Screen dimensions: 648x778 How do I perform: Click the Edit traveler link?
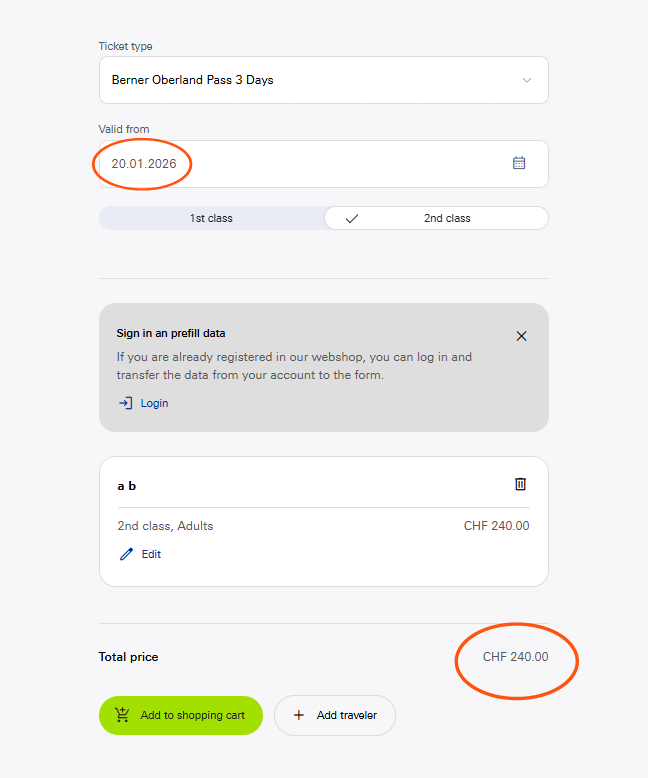click(x=151, y=554)
